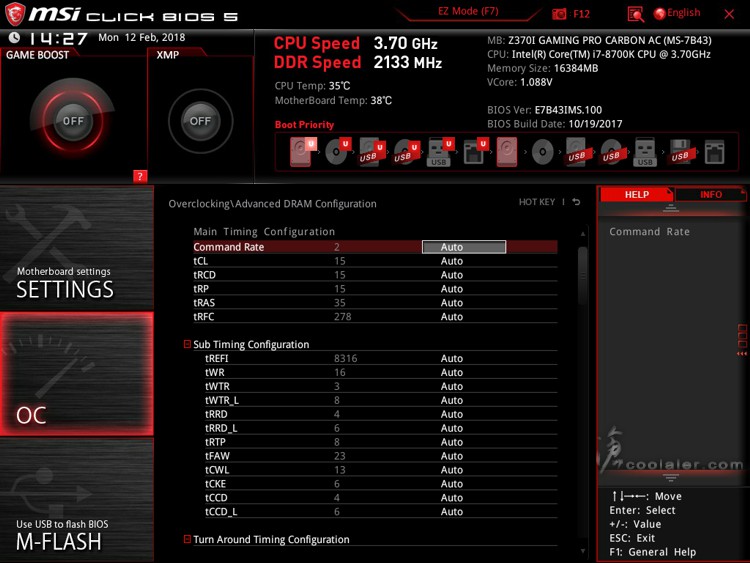Image resolution: width=750 pixels, height=563 pixels.
Task: Click the UEFI CD/DVD boot device icon
Action: point(338,152)
